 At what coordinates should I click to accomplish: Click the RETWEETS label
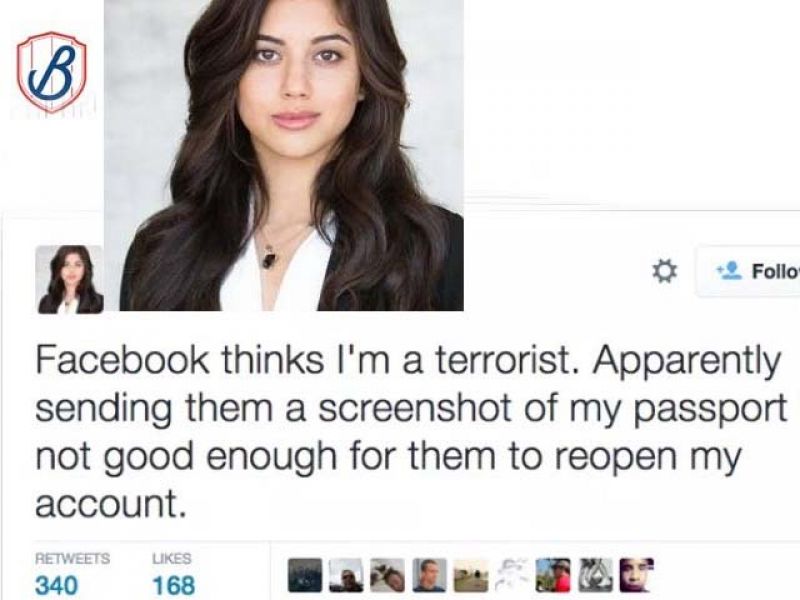[72, 559]
